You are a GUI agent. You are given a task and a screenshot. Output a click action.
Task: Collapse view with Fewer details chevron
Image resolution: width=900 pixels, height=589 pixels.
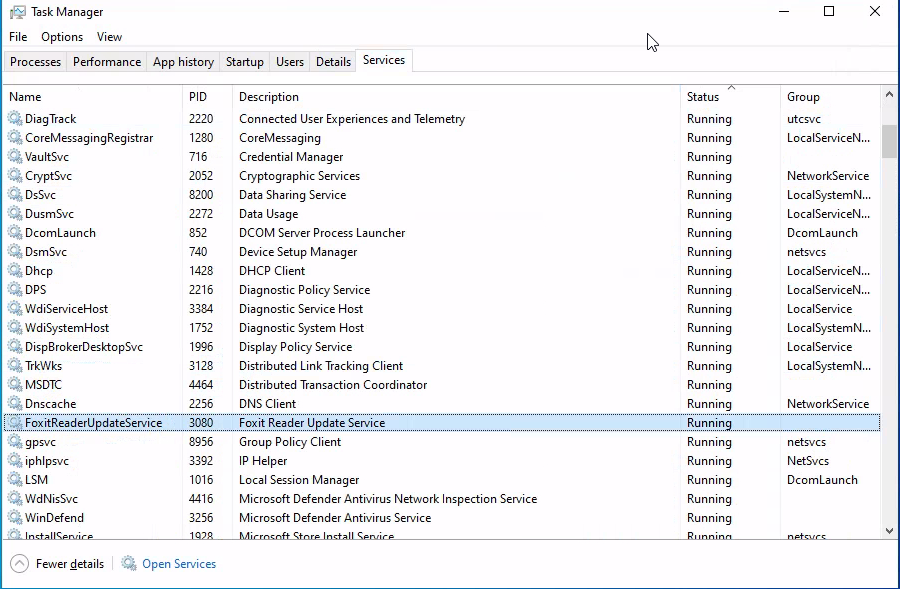[19, 564]
